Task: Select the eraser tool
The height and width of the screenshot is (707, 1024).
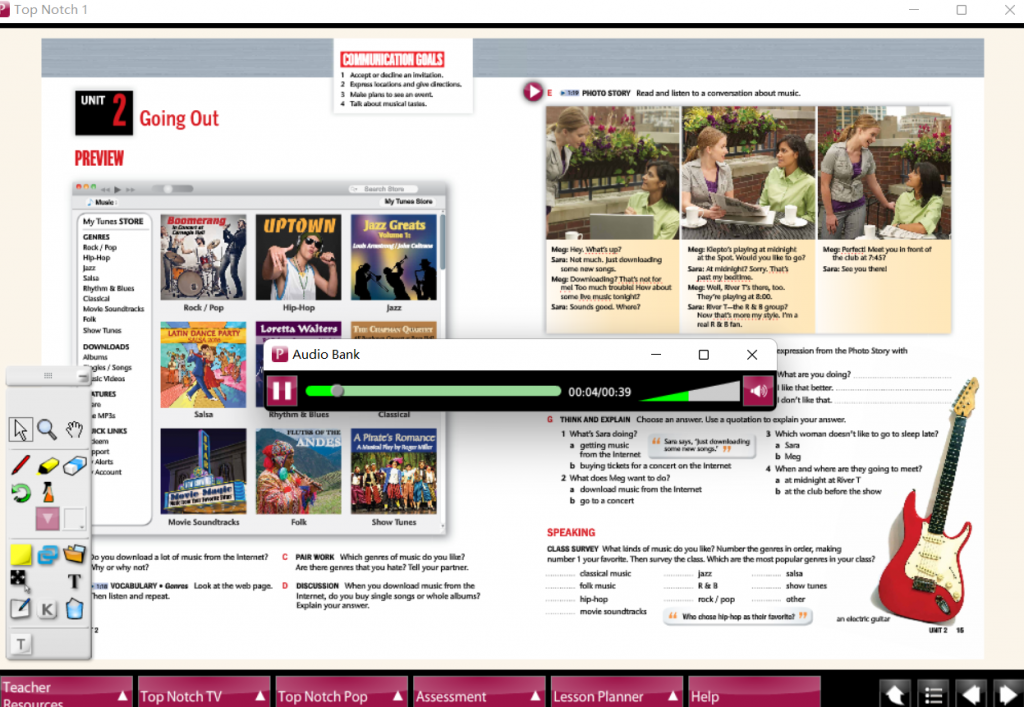Action: pyautogui.click(x=75, y=466)
